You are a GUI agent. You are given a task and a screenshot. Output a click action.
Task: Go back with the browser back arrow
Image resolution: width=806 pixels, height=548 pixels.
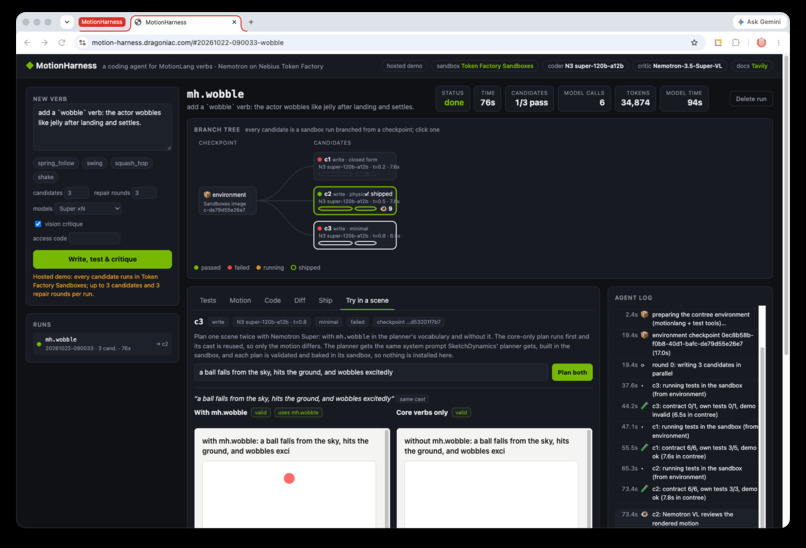click(x=27, y=43)
